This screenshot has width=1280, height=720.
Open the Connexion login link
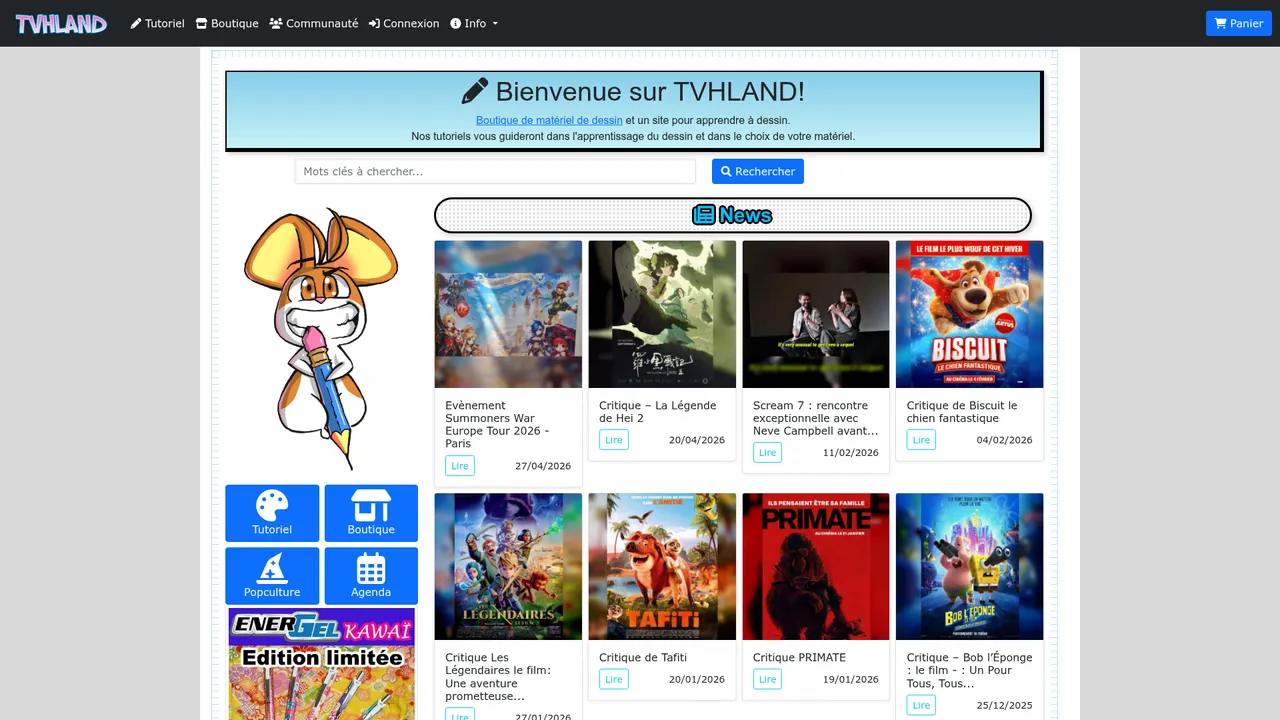pos(404,23)
